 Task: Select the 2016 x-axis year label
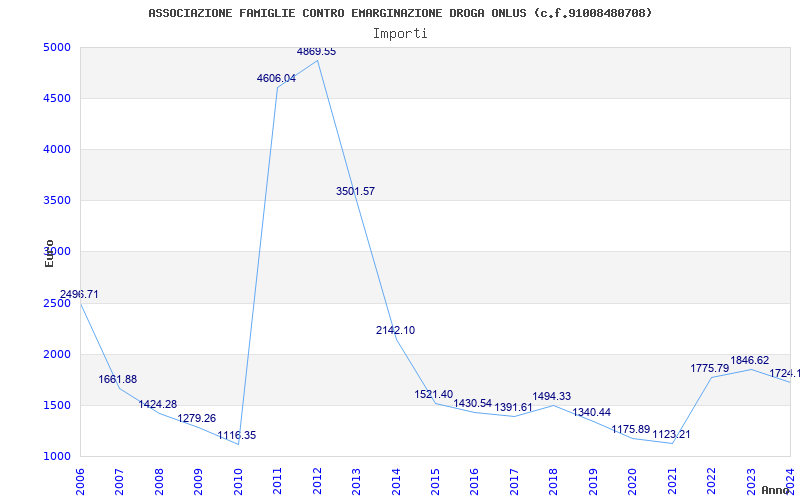474,482
